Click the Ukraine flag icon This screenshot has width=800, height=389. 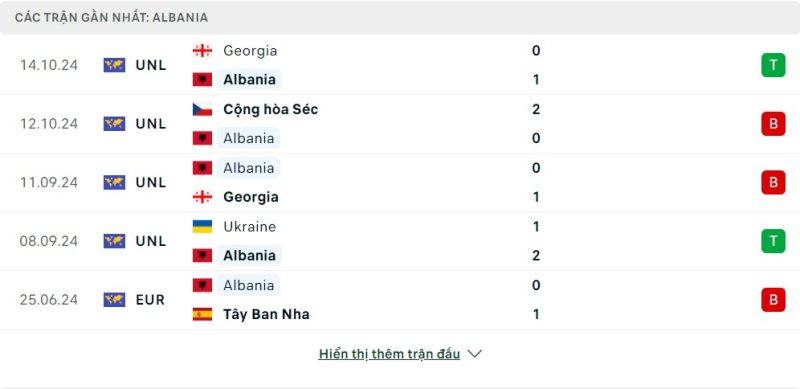pos(202,227)
